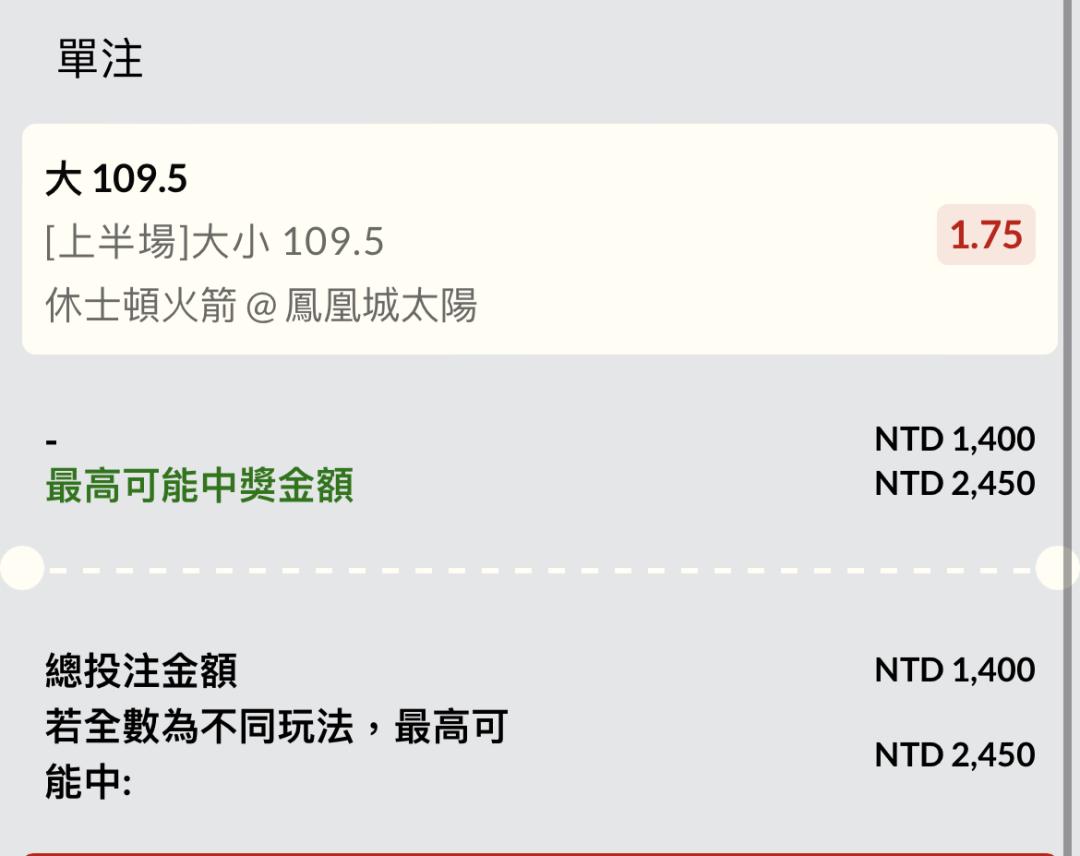Viewport: 1080px width, 856px height.
Task: Click the right circular notch of the divider
Action: pos(1056,568)
